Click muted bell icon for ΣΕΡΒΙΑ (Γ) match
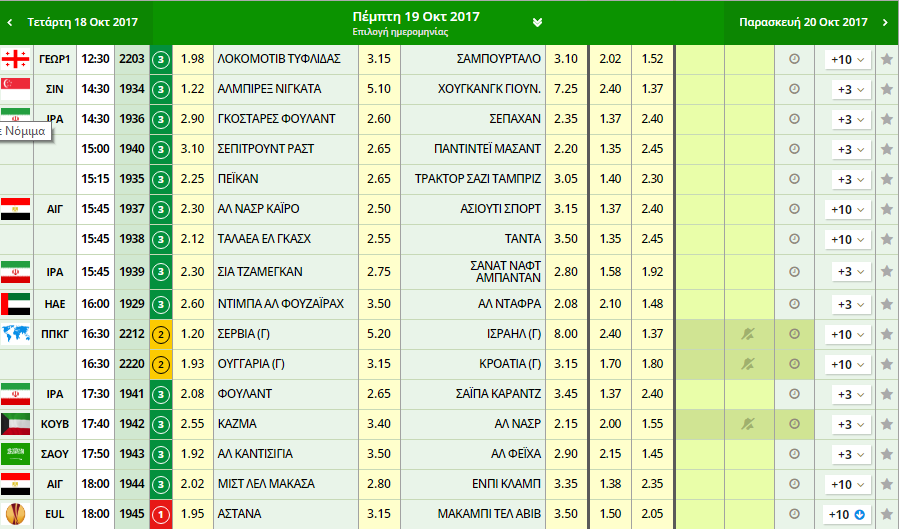 (x=747, y=334)
